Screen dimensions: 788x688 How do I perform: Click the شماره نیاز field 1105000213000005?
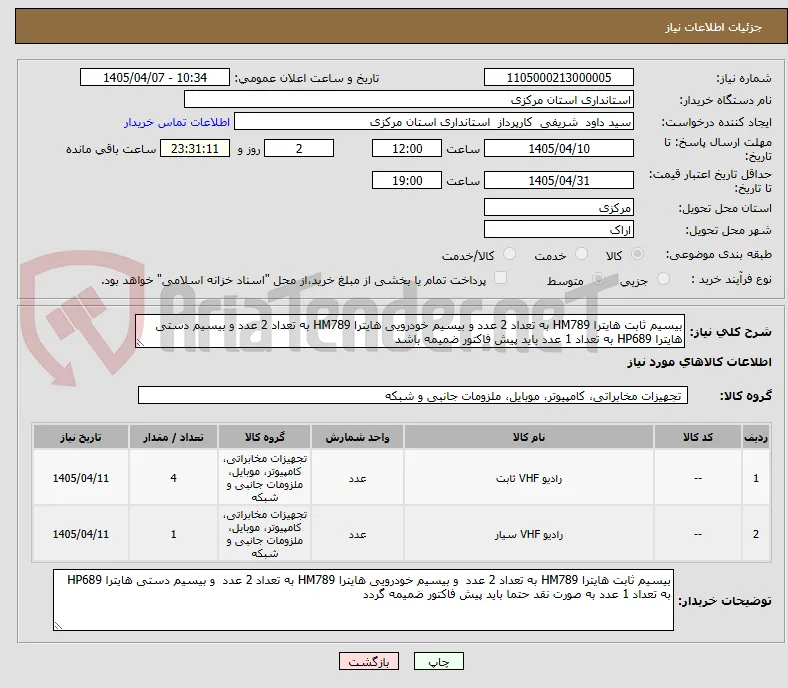558,77
